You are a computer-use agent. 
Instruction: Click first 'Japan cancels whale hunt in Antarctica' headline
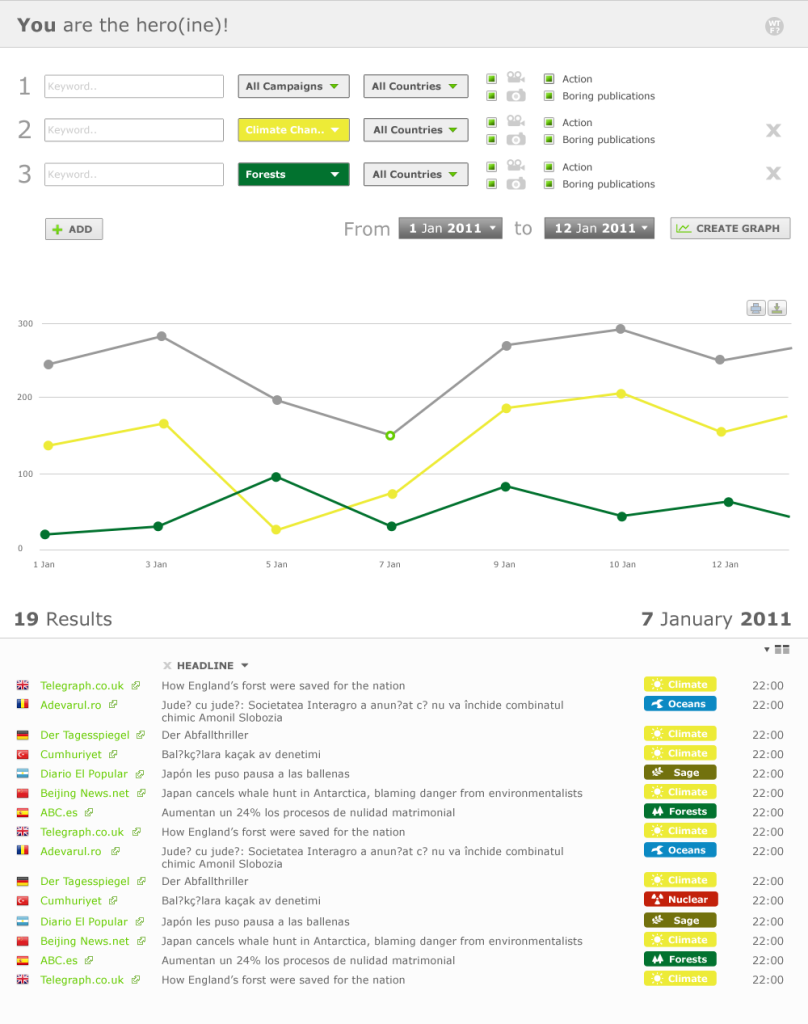point(372,793)
